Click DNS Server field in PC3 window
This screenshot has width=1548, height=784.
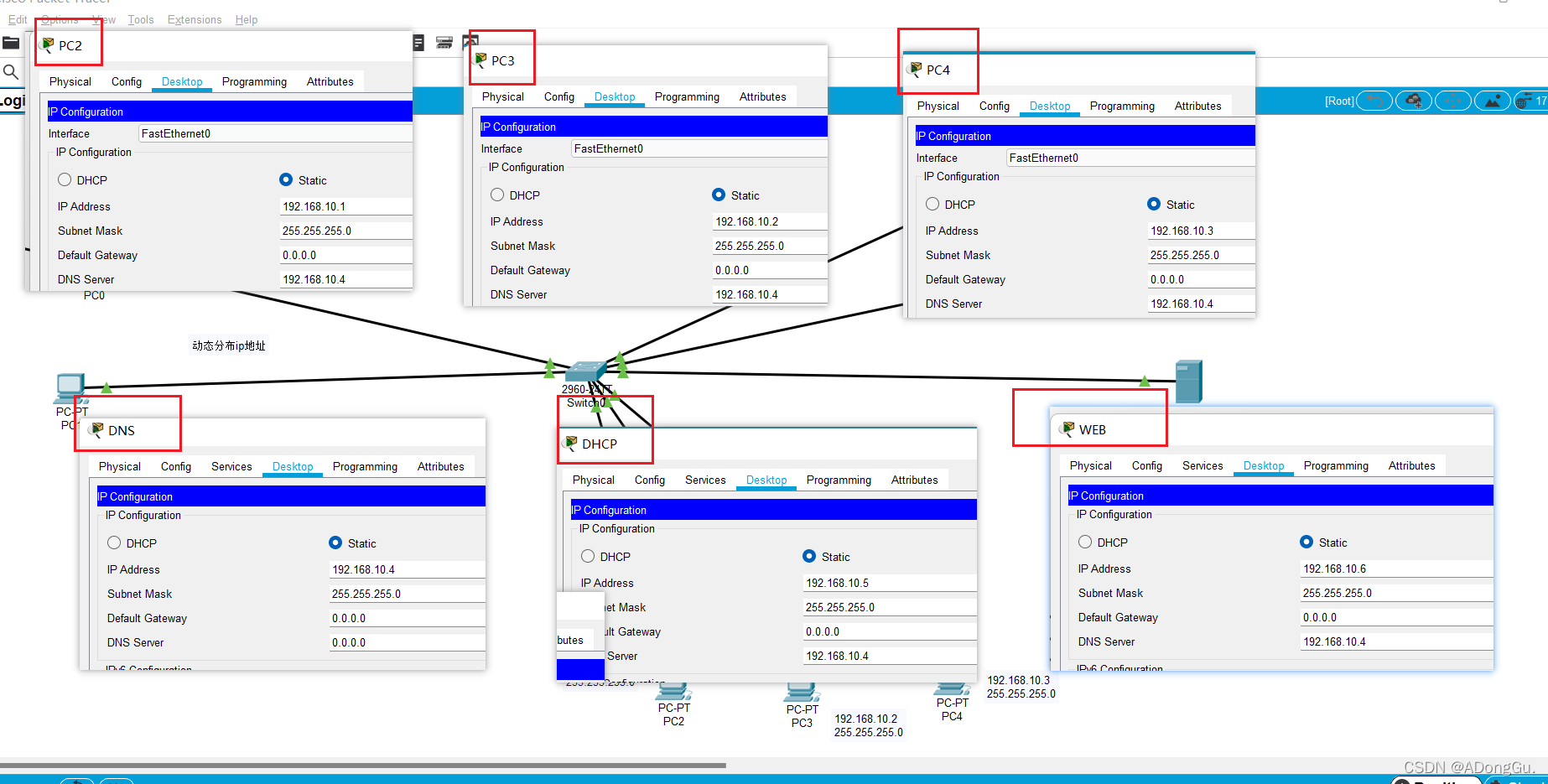(770, 294)
